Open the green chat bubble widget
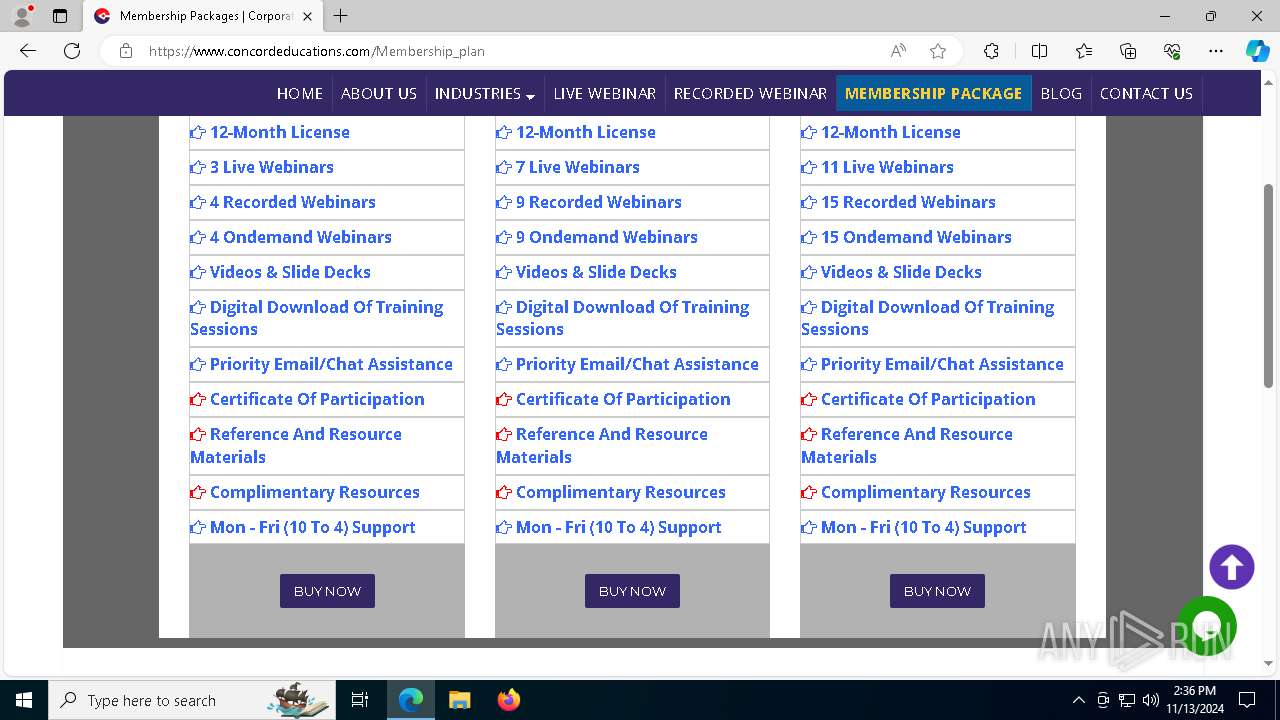 point(1207,626)
